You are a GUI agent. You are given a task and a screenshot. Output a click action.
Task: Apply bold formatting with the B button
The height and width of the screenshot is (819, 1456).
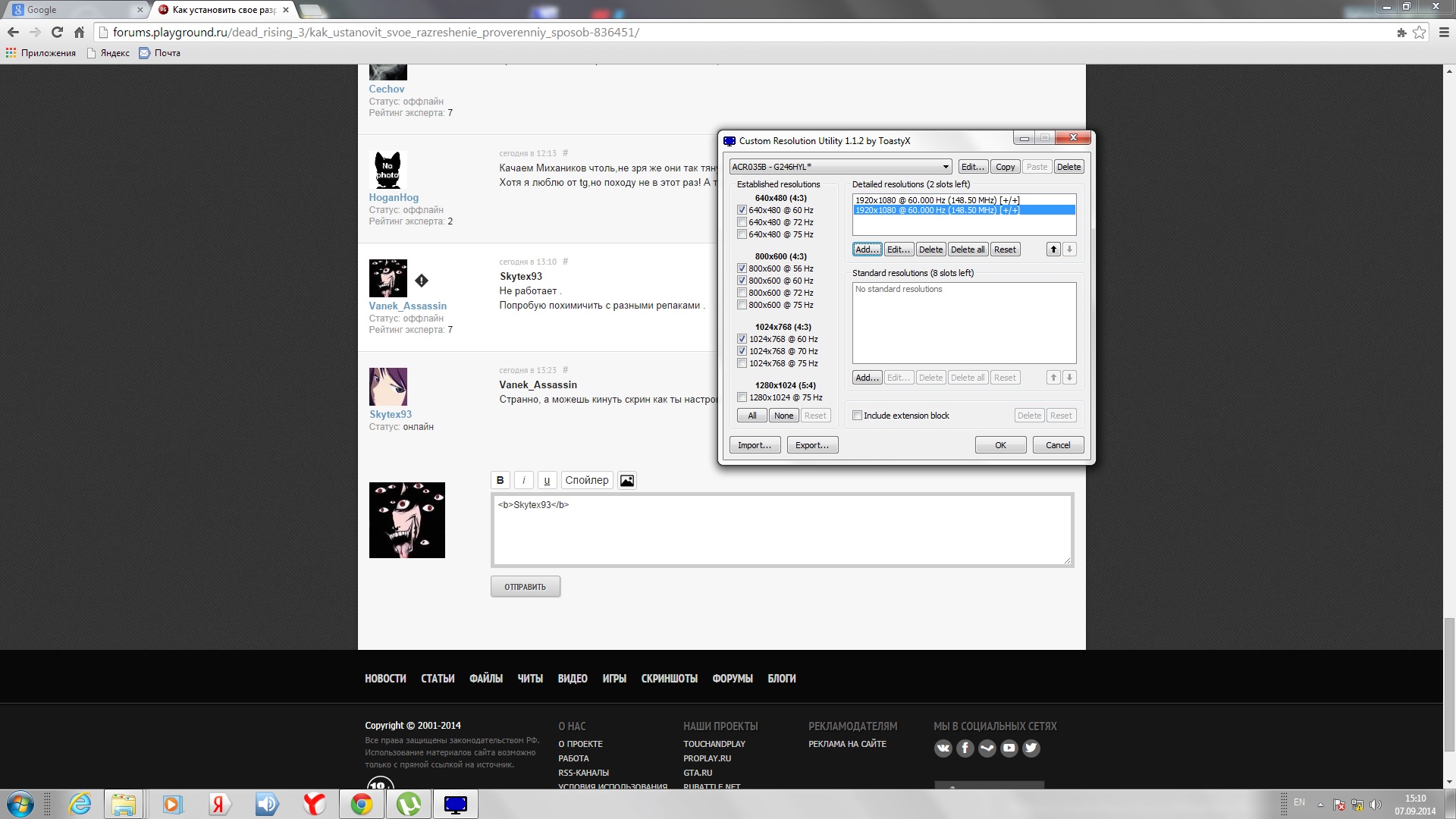(500, 480)
